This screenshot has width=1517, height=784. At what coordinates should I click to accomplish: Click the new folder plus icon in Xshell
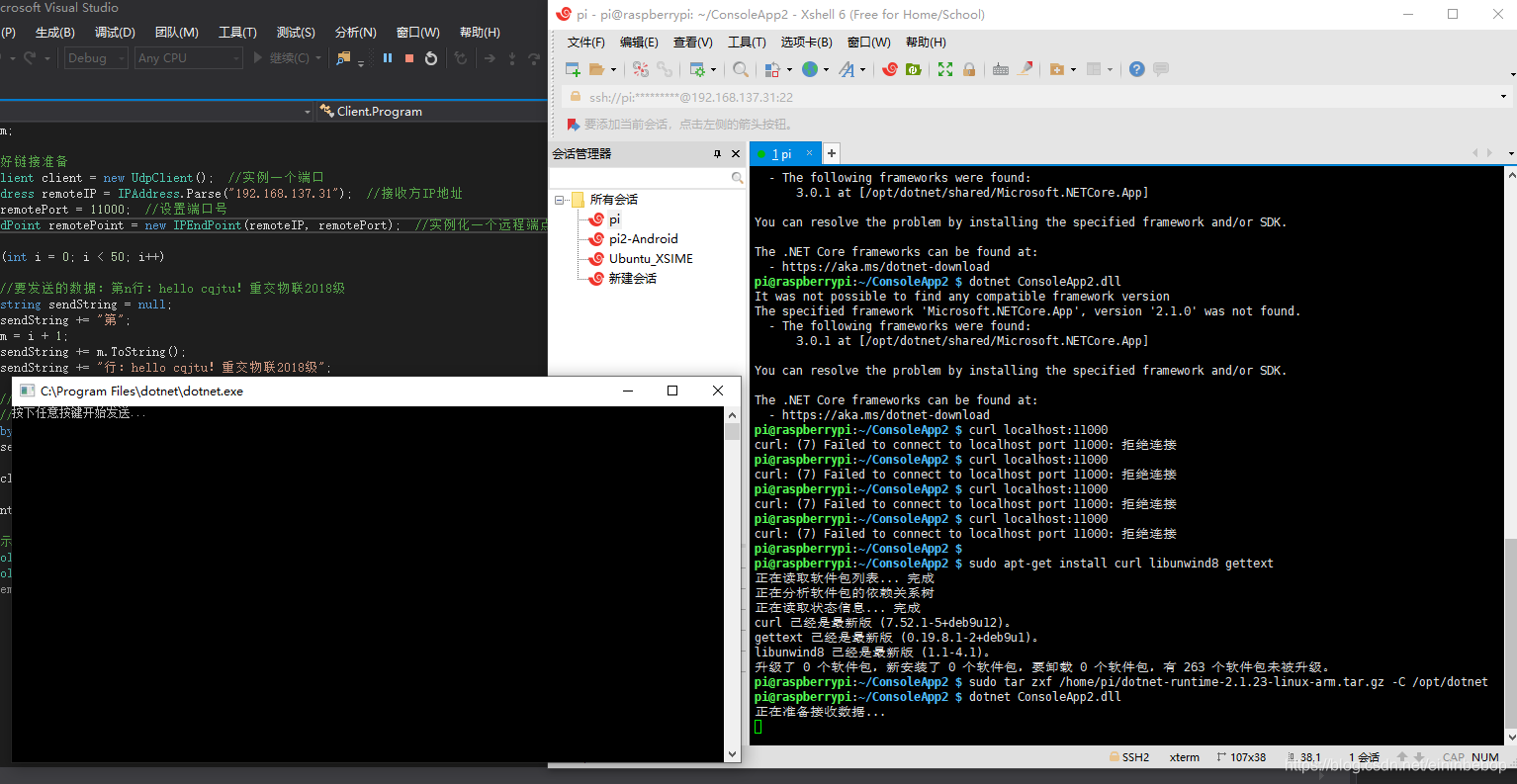pos(1057,69)
